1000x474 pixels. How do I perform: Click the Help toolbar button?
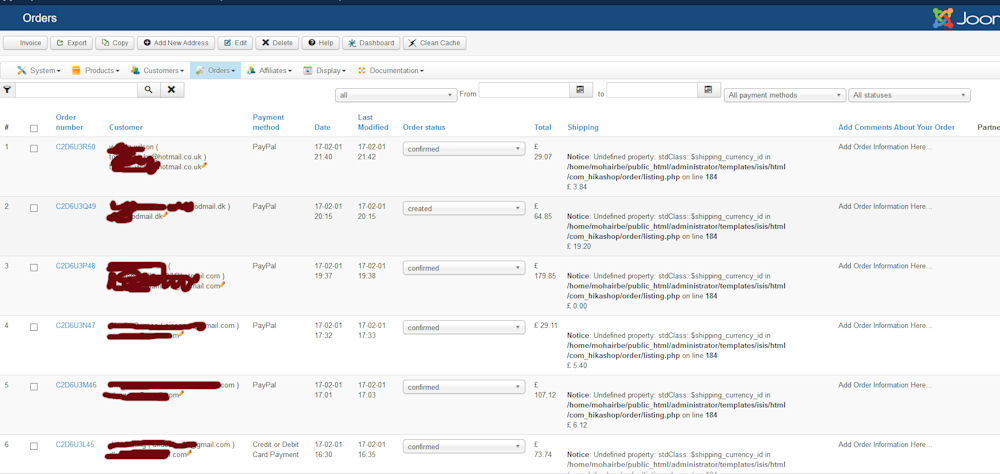(321, 43)
